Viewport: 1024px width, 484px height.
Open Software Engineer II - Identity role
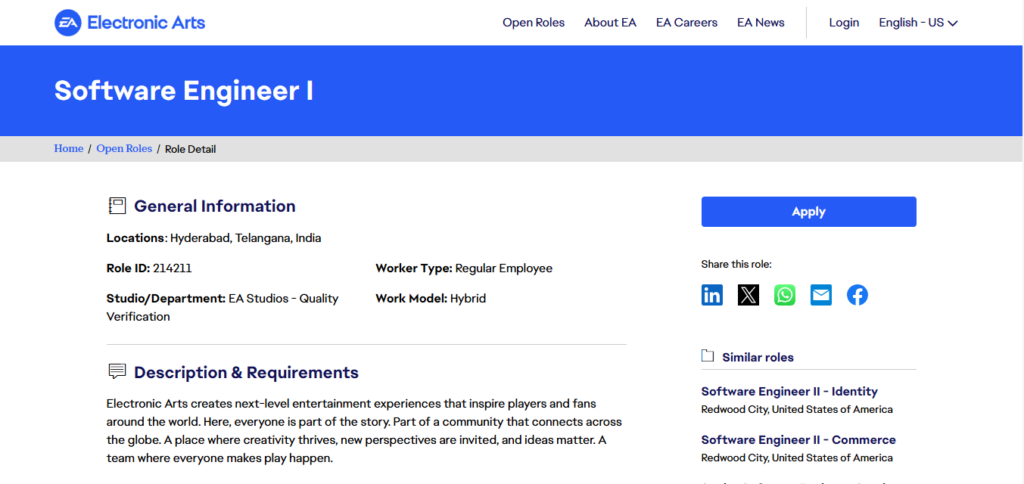[x=789, y=391]
